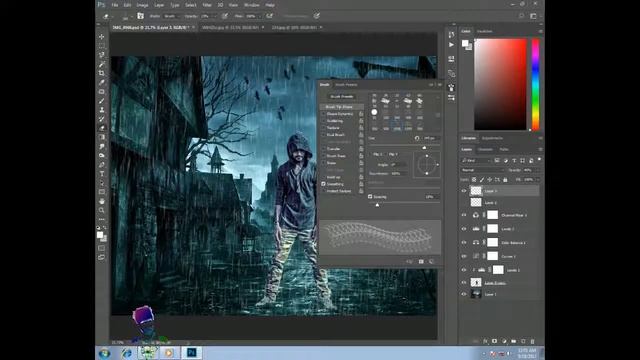Open eraser Mode dropdown in options bar
This screenshot has width=640, height=360.
pos(173,16)
